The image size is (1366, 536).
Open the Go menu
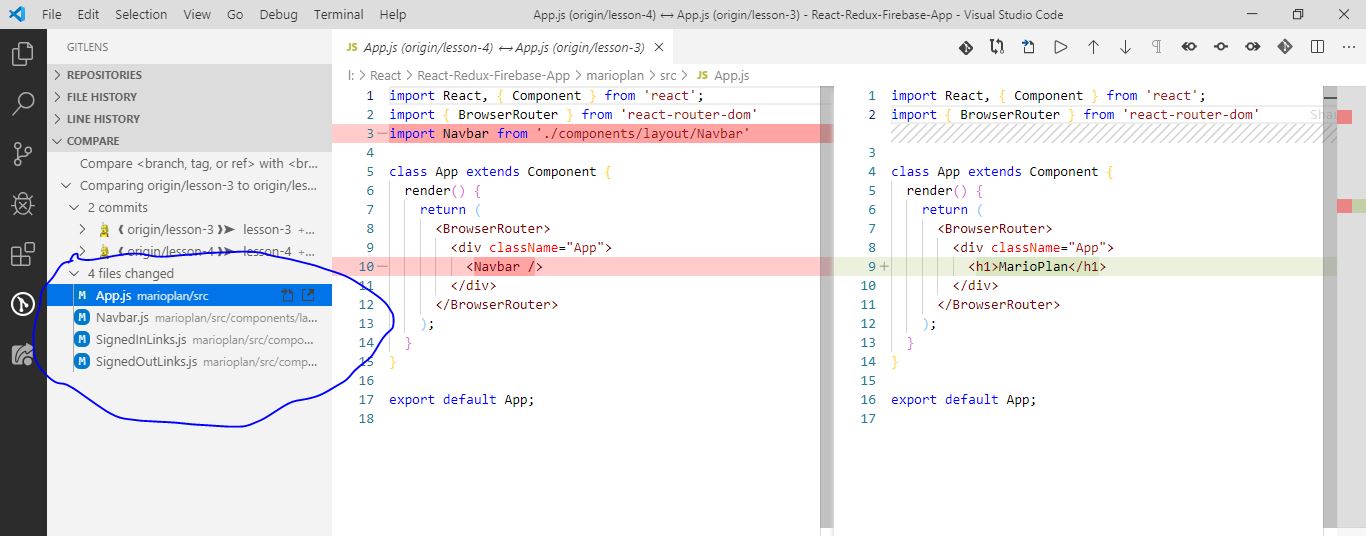click(x=235, y=14)
